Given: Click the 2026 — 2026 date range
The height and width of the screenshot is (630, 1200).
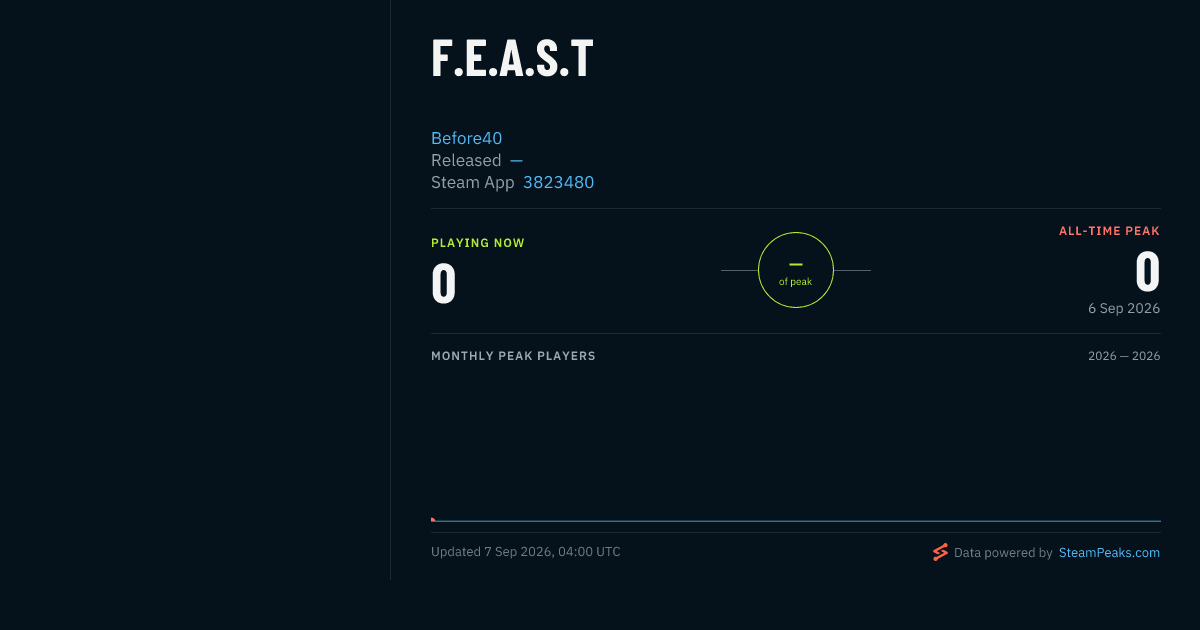Looking at the screenshot, I should [x=1124, y=356].
